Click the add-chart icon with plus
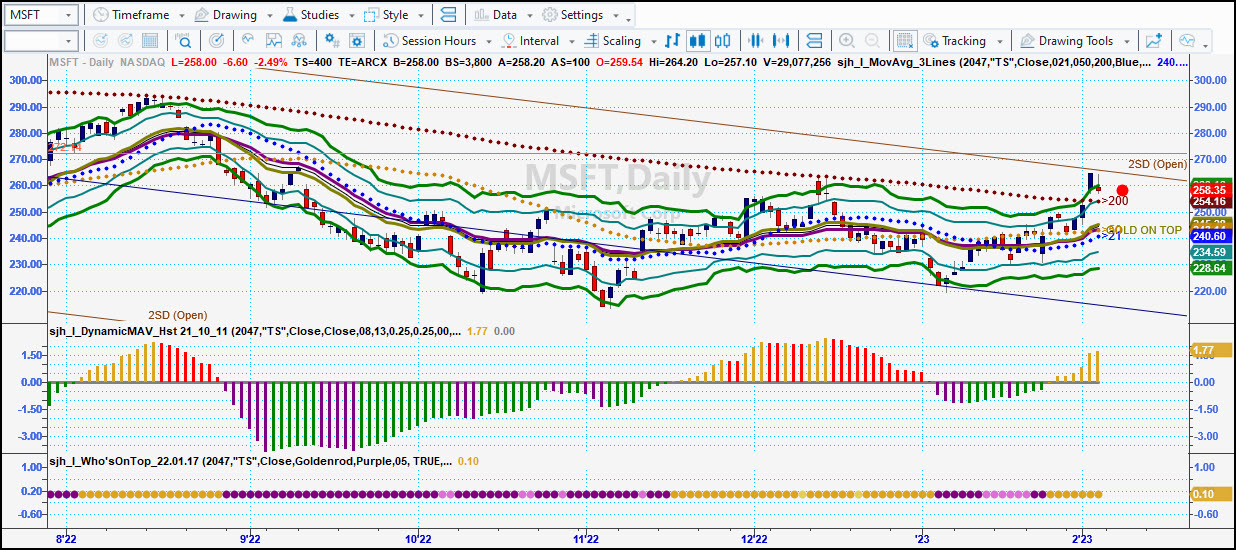Screen dimensions: 1236x550 tap(1154, 41)
